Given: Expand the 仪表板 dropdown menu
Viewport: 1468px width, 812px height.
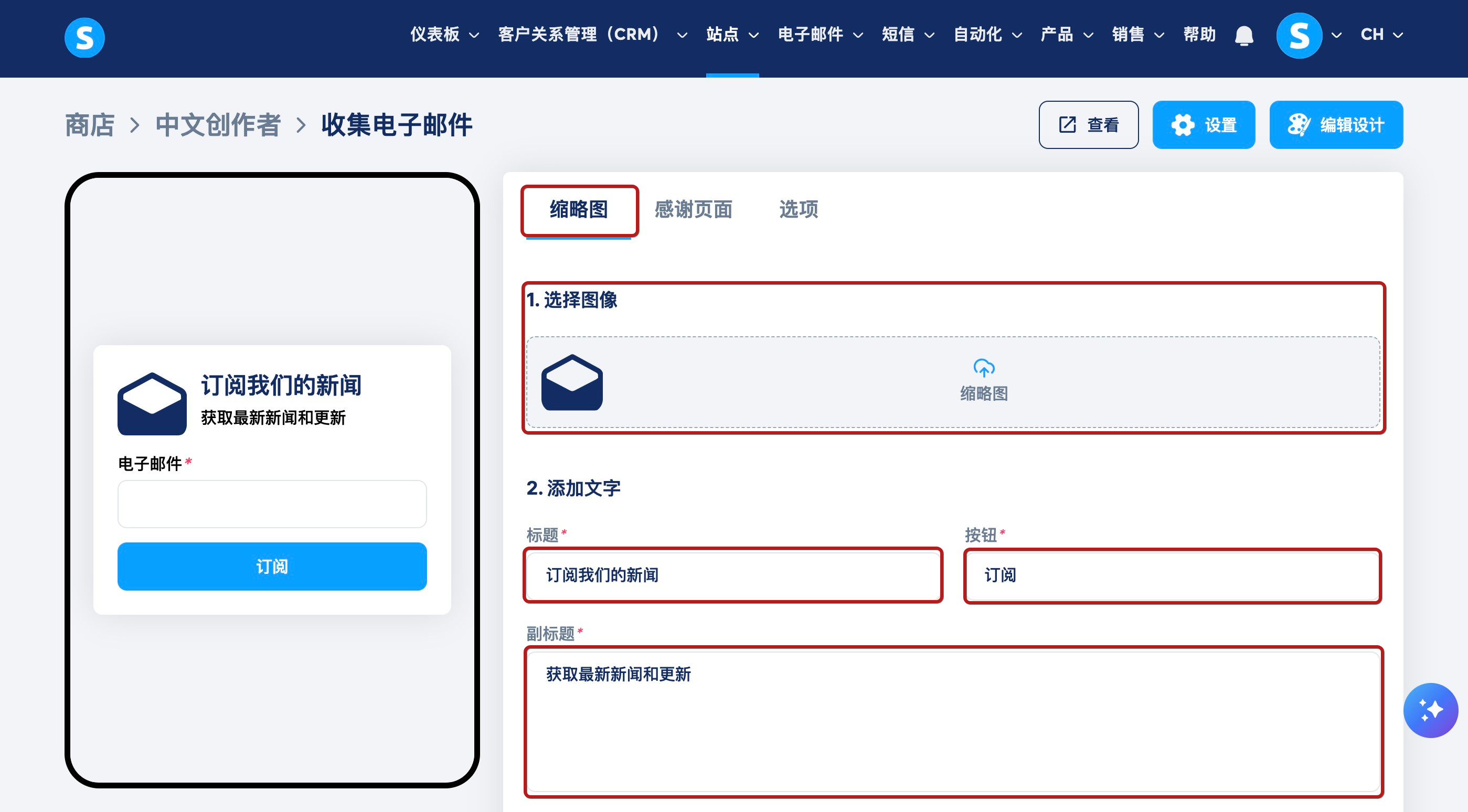Looking at the screenshot, I should click(x=444, y=35).
